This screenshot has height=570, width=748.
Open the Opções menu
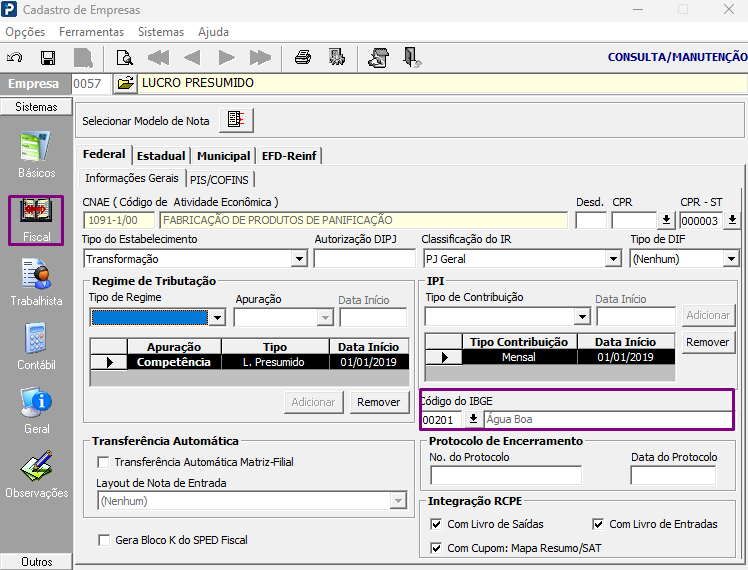[25, 32]
